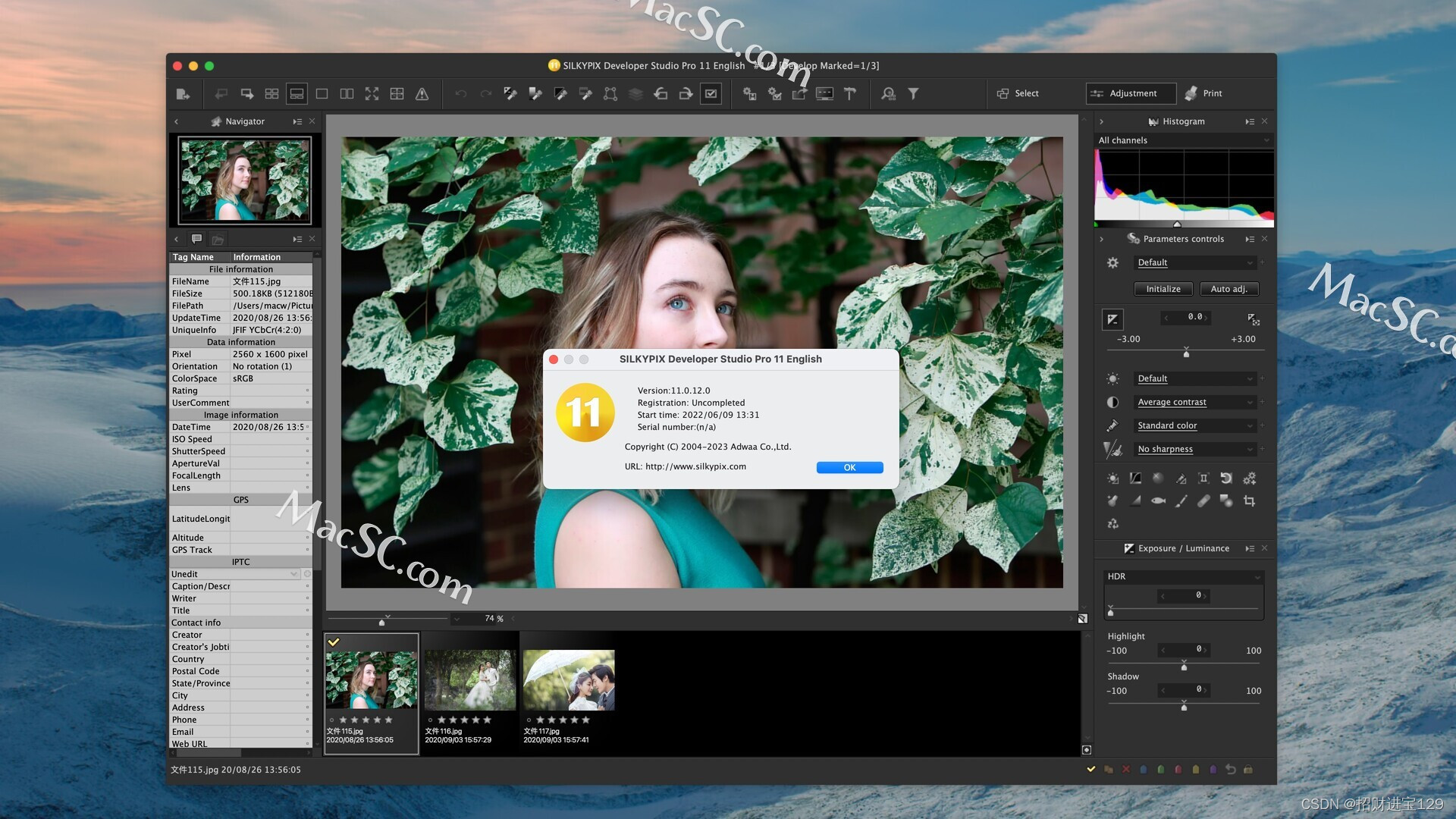Screen dimensions: 1456x819
Task: Toggle the red delete mark in status bar
Action: point(1125,770)
